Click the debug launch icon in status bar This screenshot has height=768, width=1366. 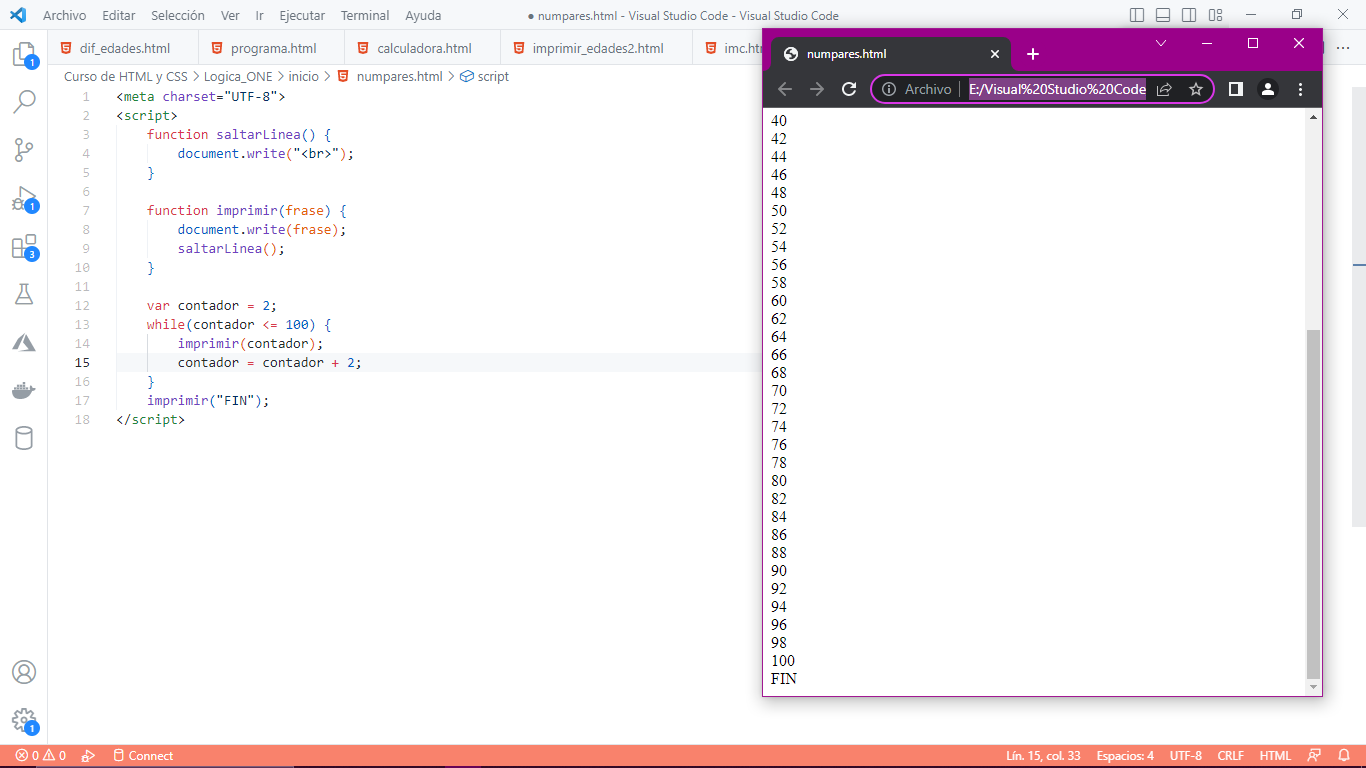tap(88, 756)
